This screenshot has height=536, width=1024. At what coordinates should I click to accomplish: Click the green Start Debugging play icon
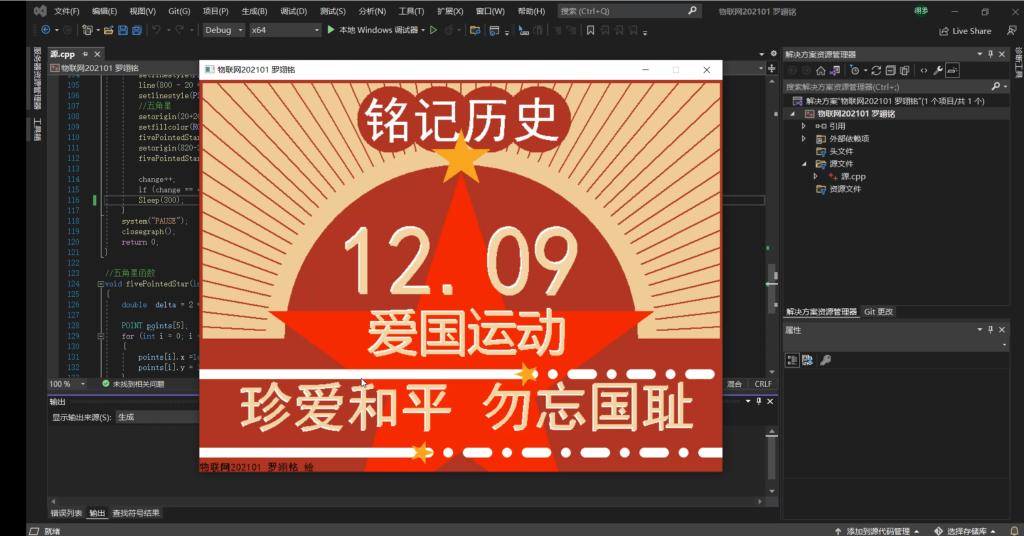(x=331, y=30)
